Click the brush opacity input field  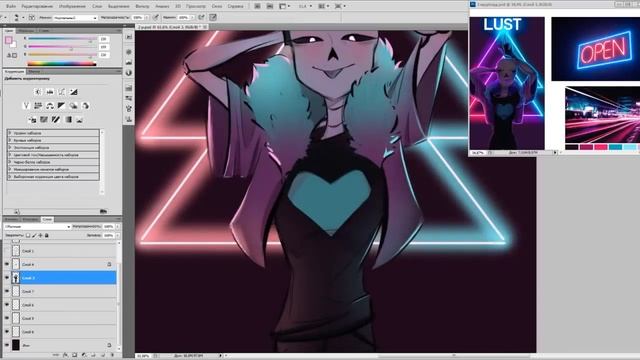[x=138, y=18]
